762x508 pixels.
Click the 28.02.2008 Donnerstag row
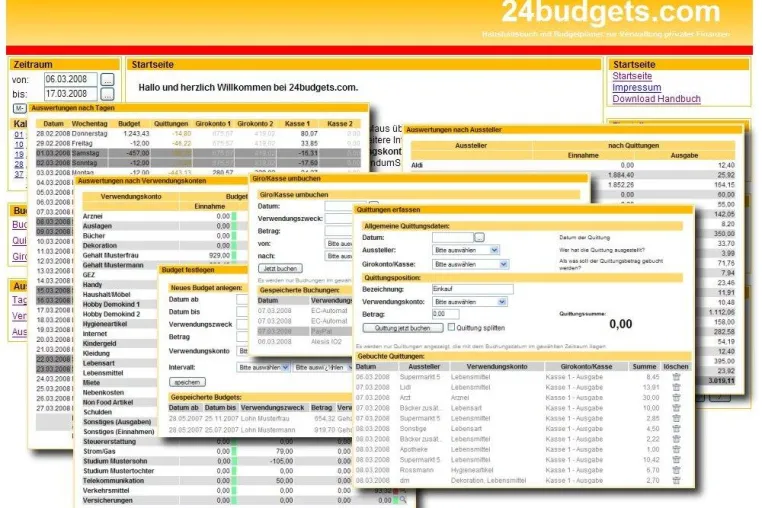coord(198,133)
